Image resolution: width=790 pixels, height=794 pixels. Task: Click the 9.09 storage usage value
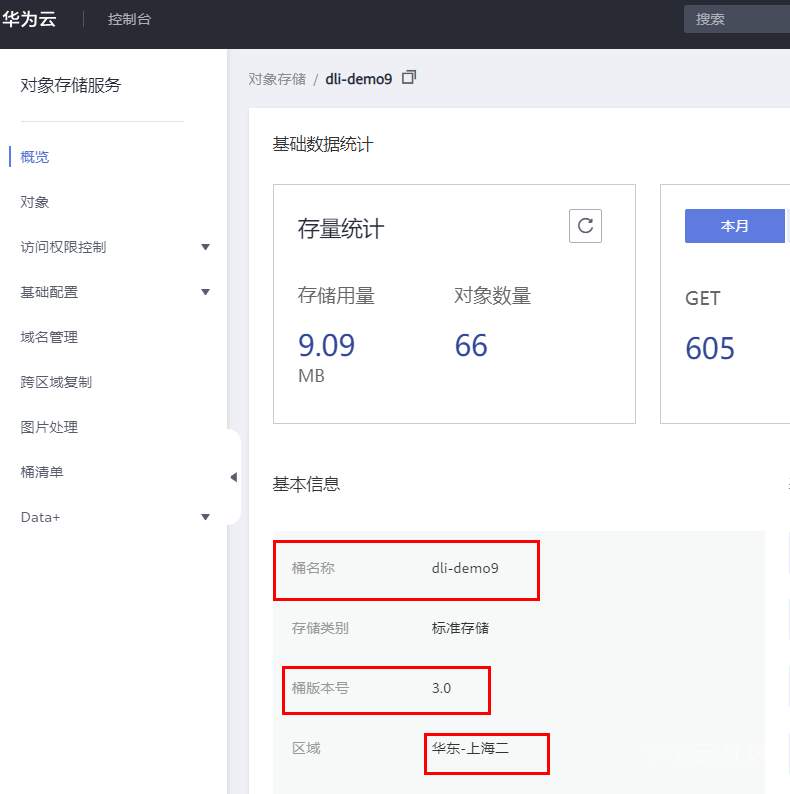point(326,345)
